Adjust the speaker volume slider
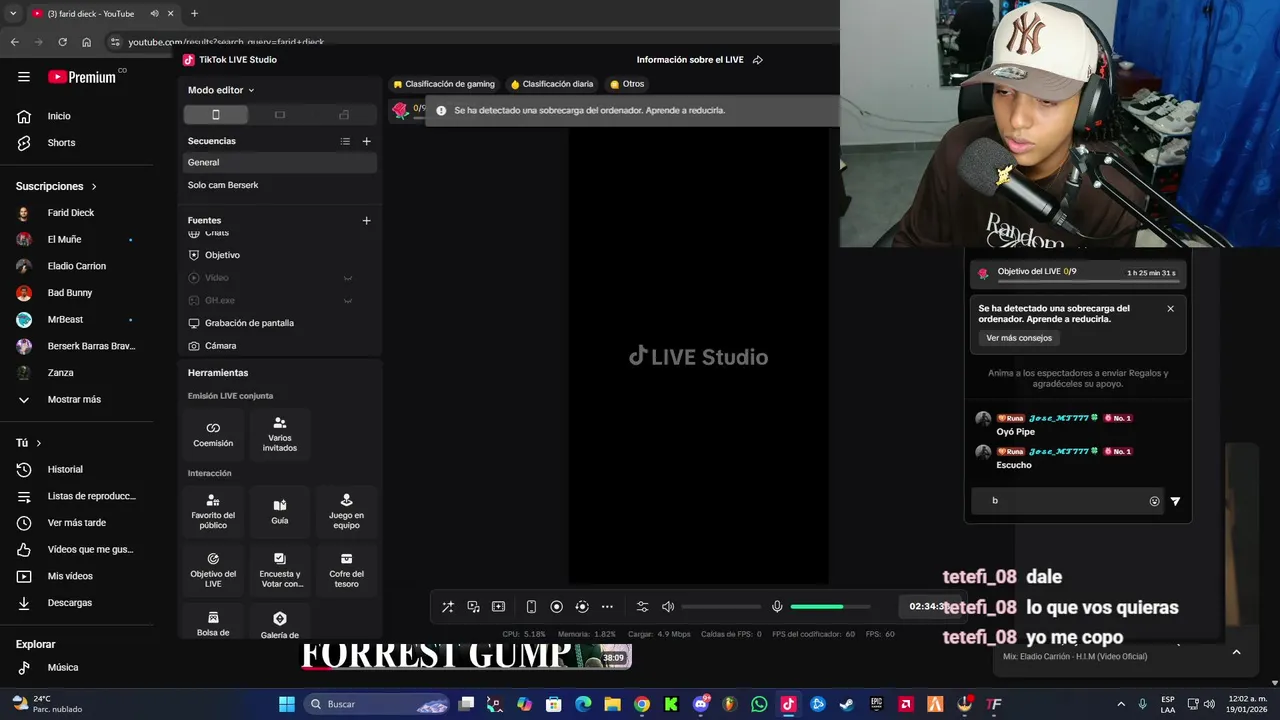This screenshot has width=1280, height=720. pos(721,607)
